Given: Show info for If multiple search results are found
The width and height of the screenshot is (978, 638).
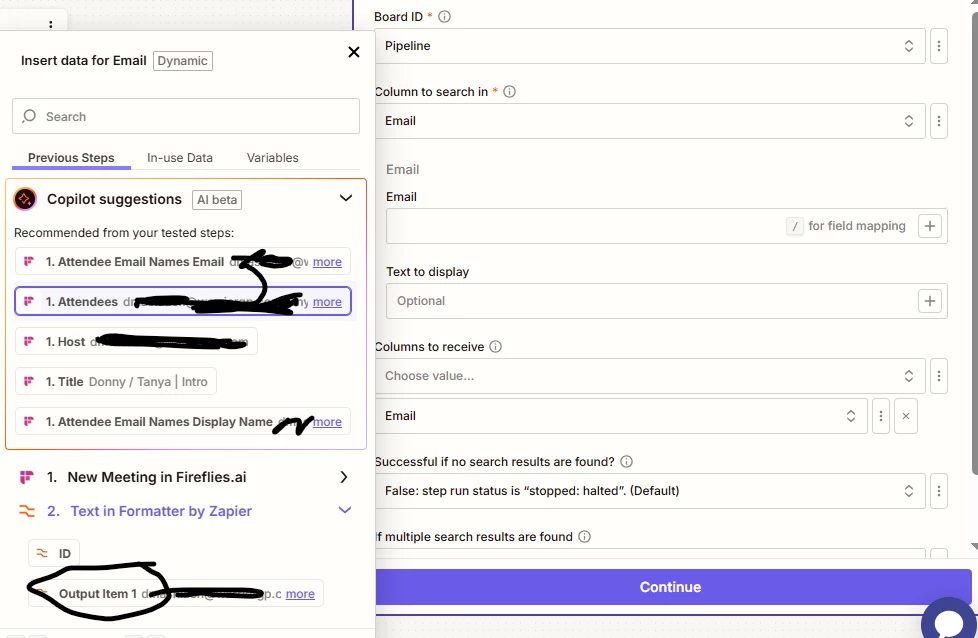Looking at the screenshot, I should (584, 536).
